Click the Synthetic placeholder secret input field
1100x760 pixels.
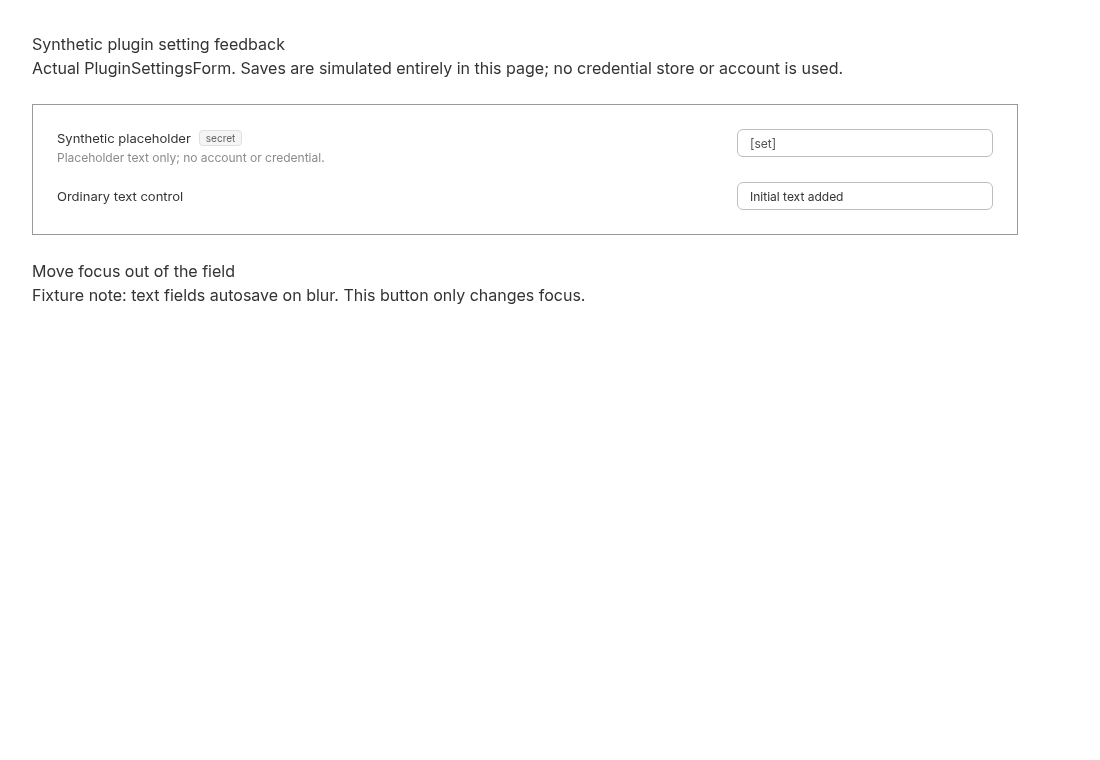[x=864, y=143]
